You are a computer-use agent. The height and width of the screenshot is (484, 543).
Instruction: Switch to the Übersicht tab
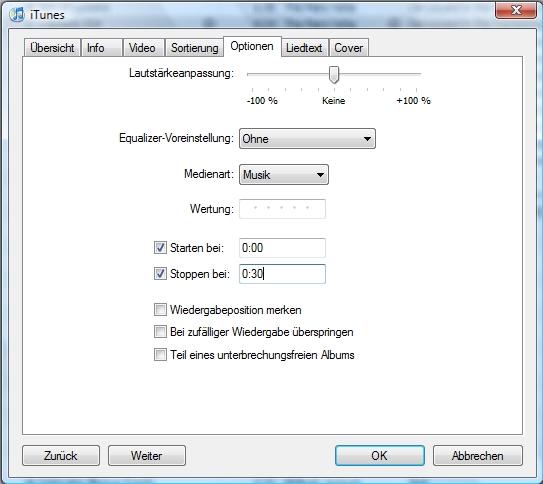(x=52, y=48)
